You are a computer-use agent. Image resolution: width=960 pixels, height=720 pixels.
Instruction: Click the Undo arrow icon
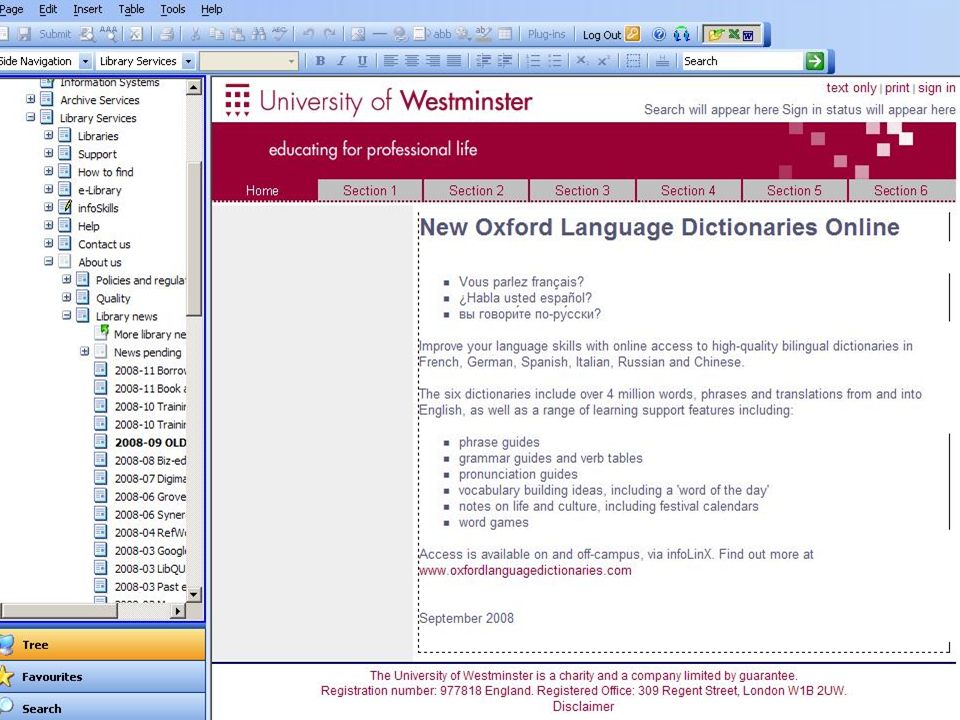[309, 34]
